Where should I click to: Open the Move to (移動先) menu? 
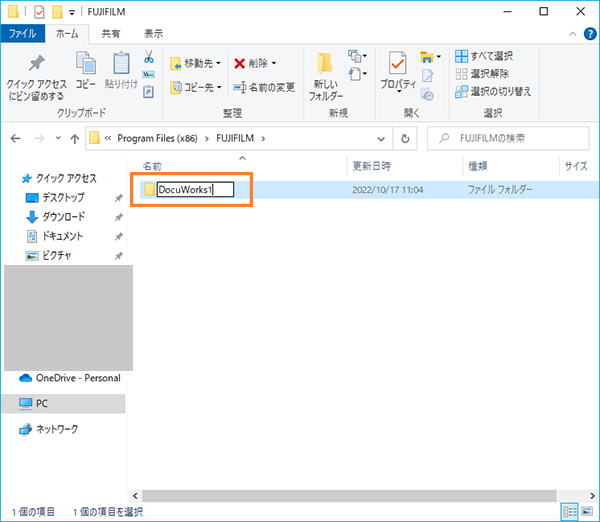click(x=196, y=63)
